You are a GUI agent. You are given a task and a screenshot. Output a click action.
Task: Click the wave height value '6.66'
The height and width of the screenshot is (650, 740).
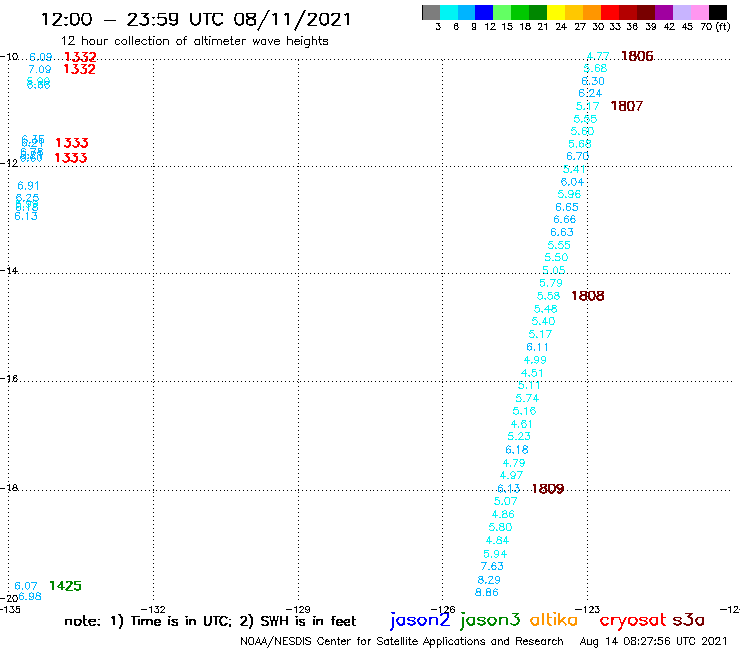coord(564,219)
